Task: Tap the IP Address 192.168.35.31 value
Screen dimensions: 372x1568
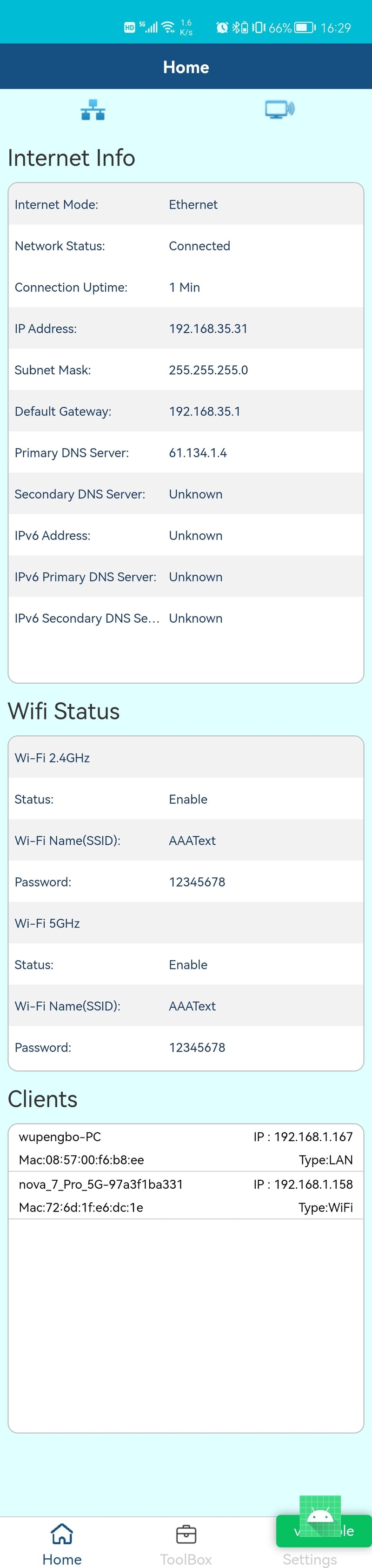Action: point(208,329)
